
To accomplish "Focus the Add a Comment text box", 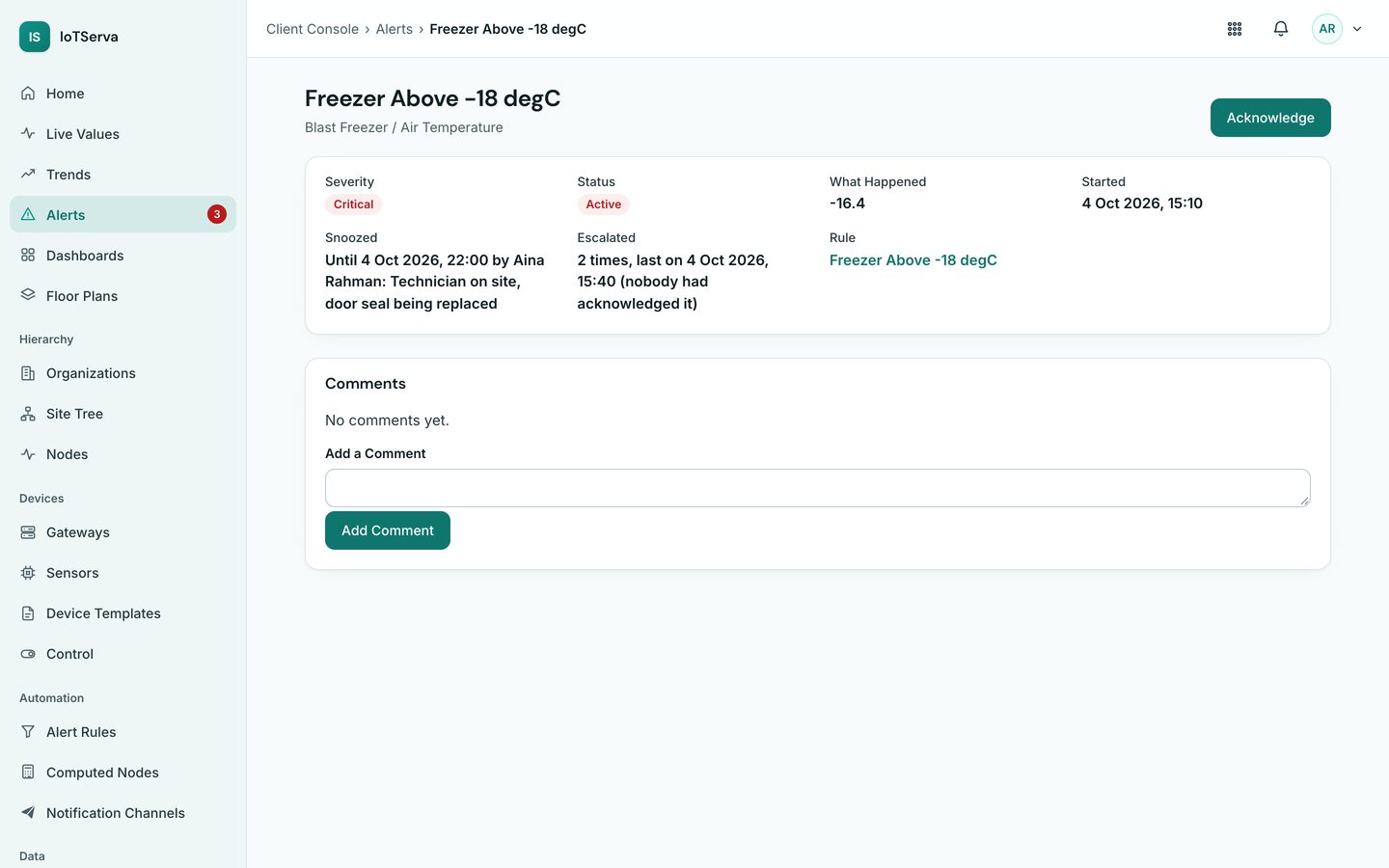I will tap(818, 488).
